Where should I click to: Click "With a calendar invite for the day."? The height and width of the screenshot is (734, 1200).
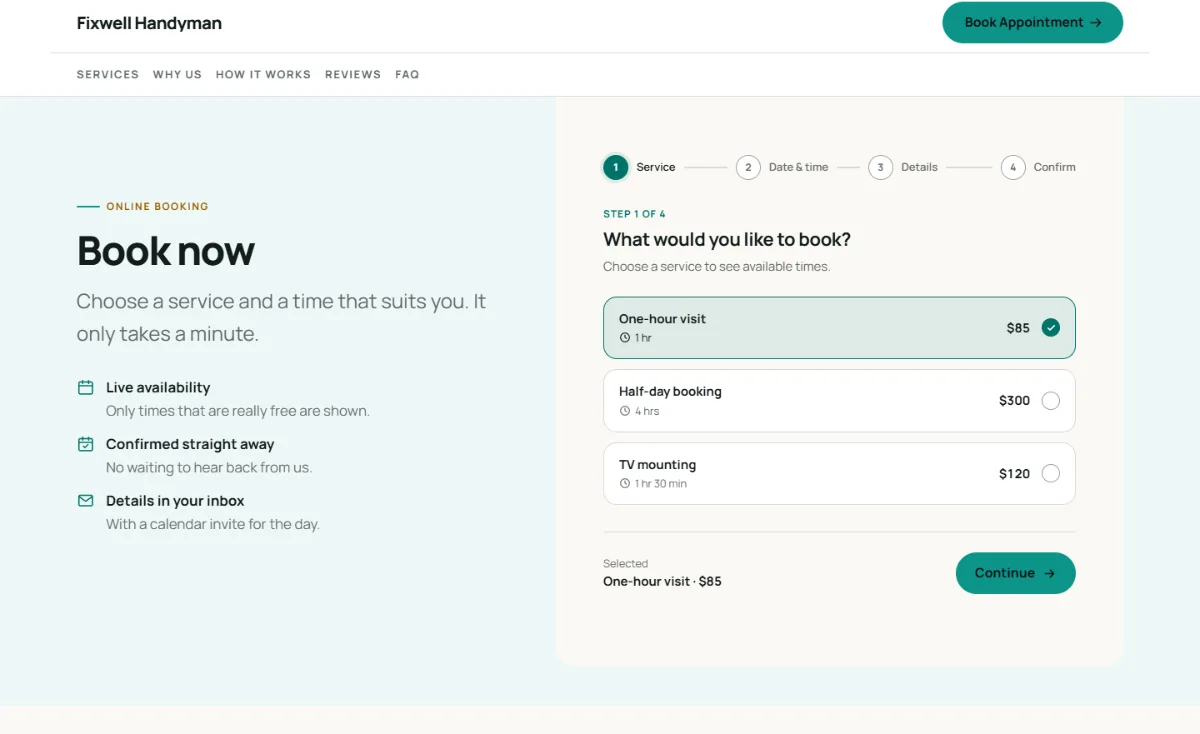click(213, 524)
